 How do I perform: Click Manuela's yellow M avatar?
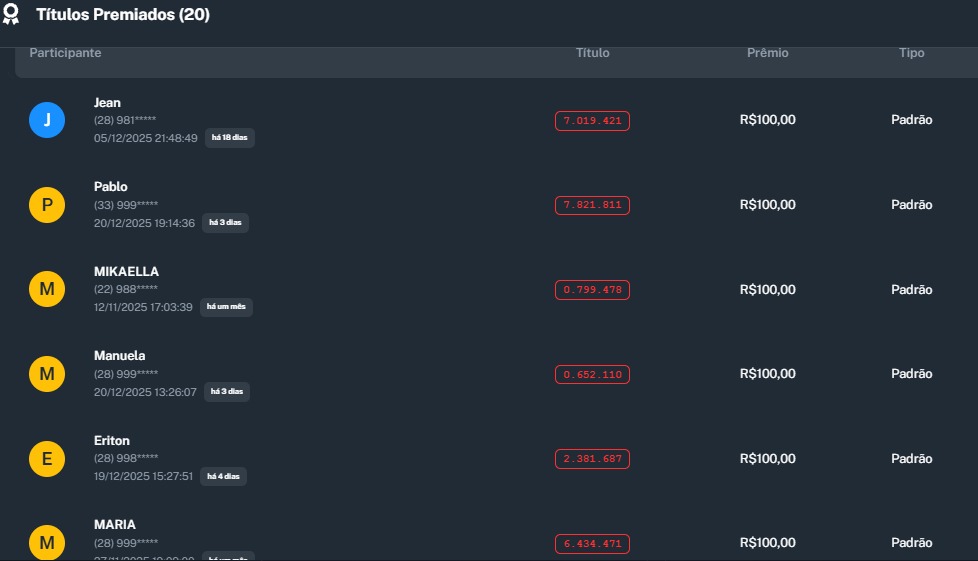[47, 374]
